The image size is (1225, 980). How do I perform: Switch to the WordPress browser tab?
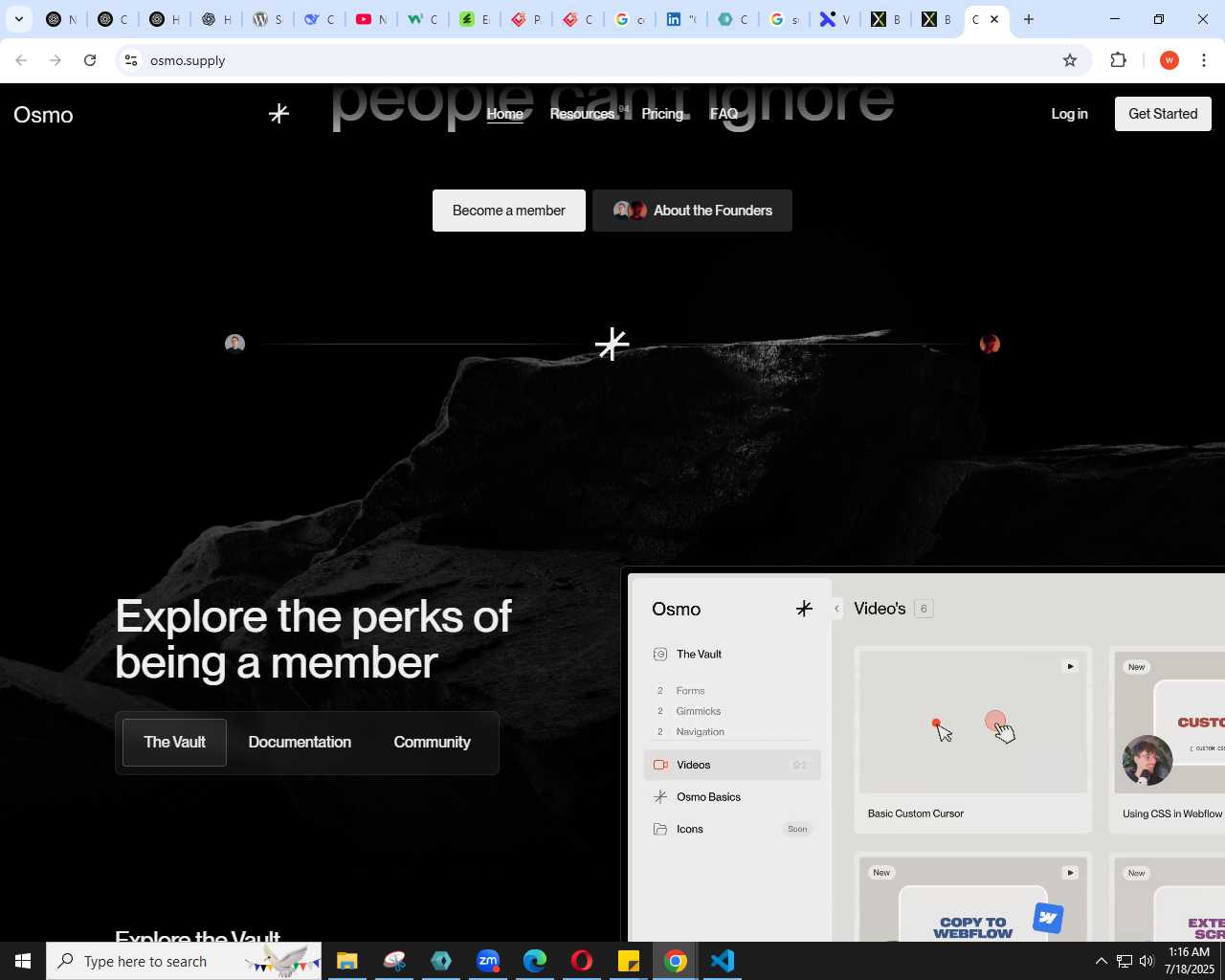click(267, 19)
